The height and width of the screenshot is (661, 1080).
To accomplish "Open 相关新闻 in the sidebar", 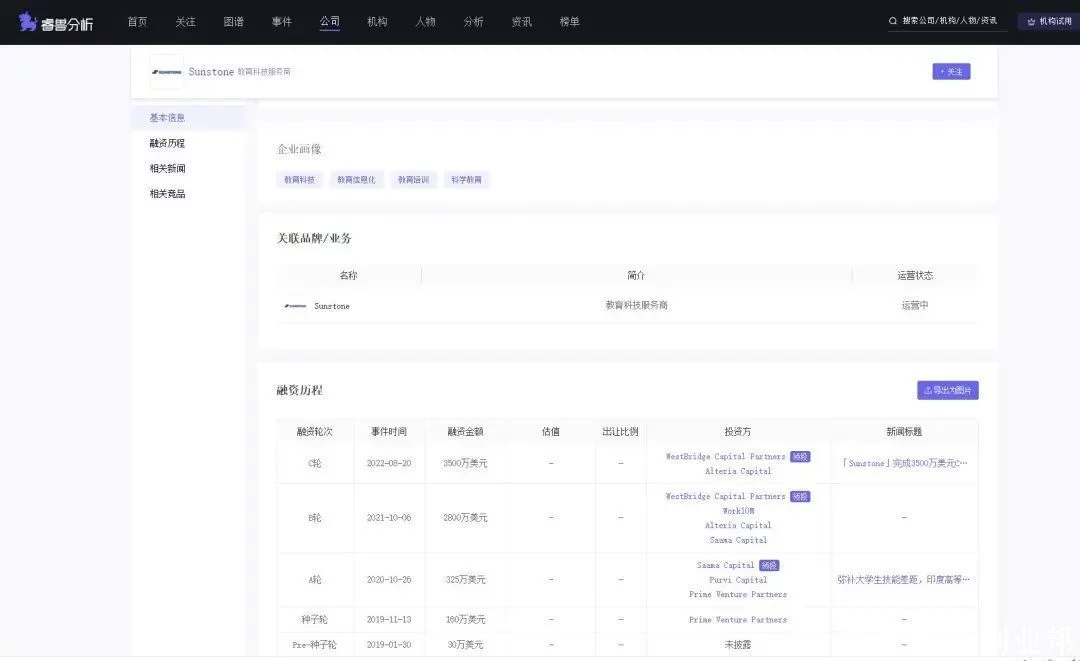I will pyautogui.click(x=167, y=169).
